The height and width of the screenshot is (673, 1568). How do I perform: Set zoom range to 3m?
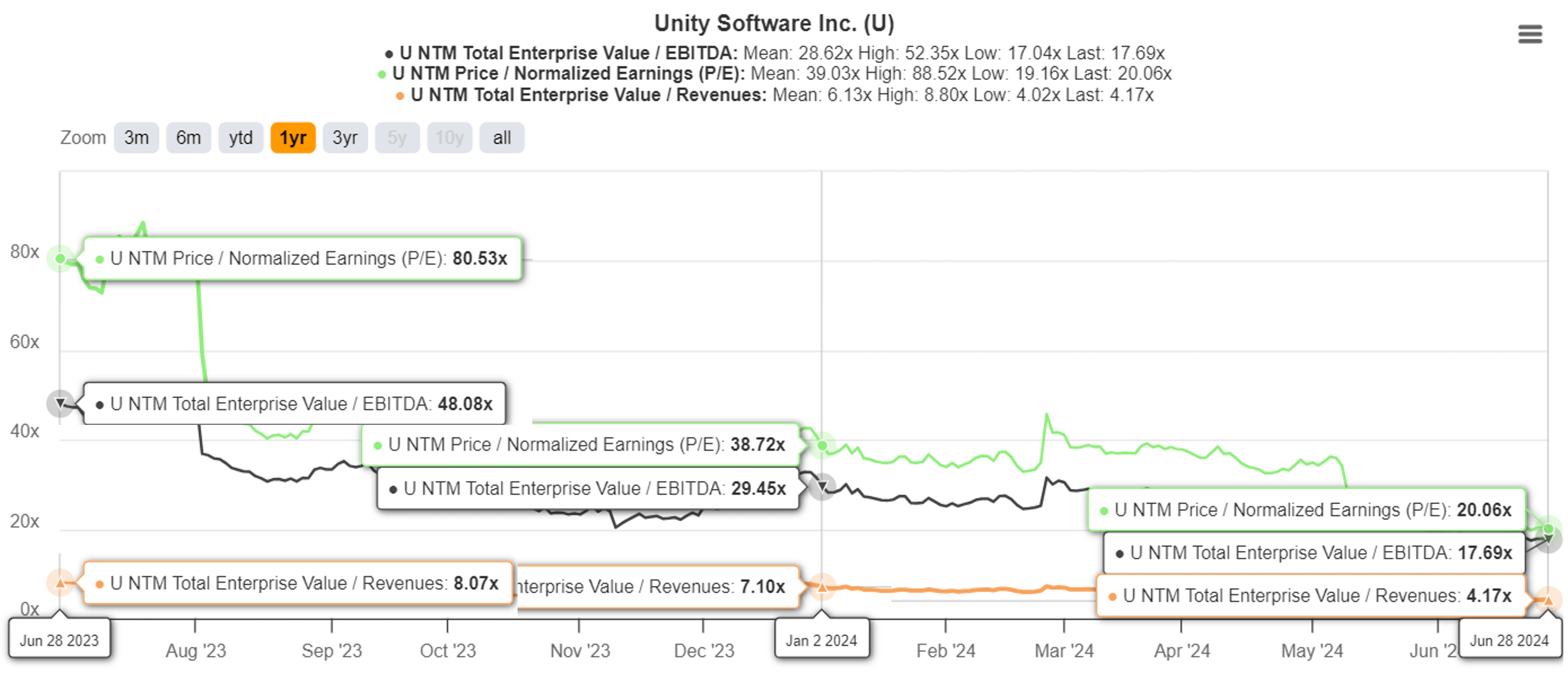click(136, 137)
